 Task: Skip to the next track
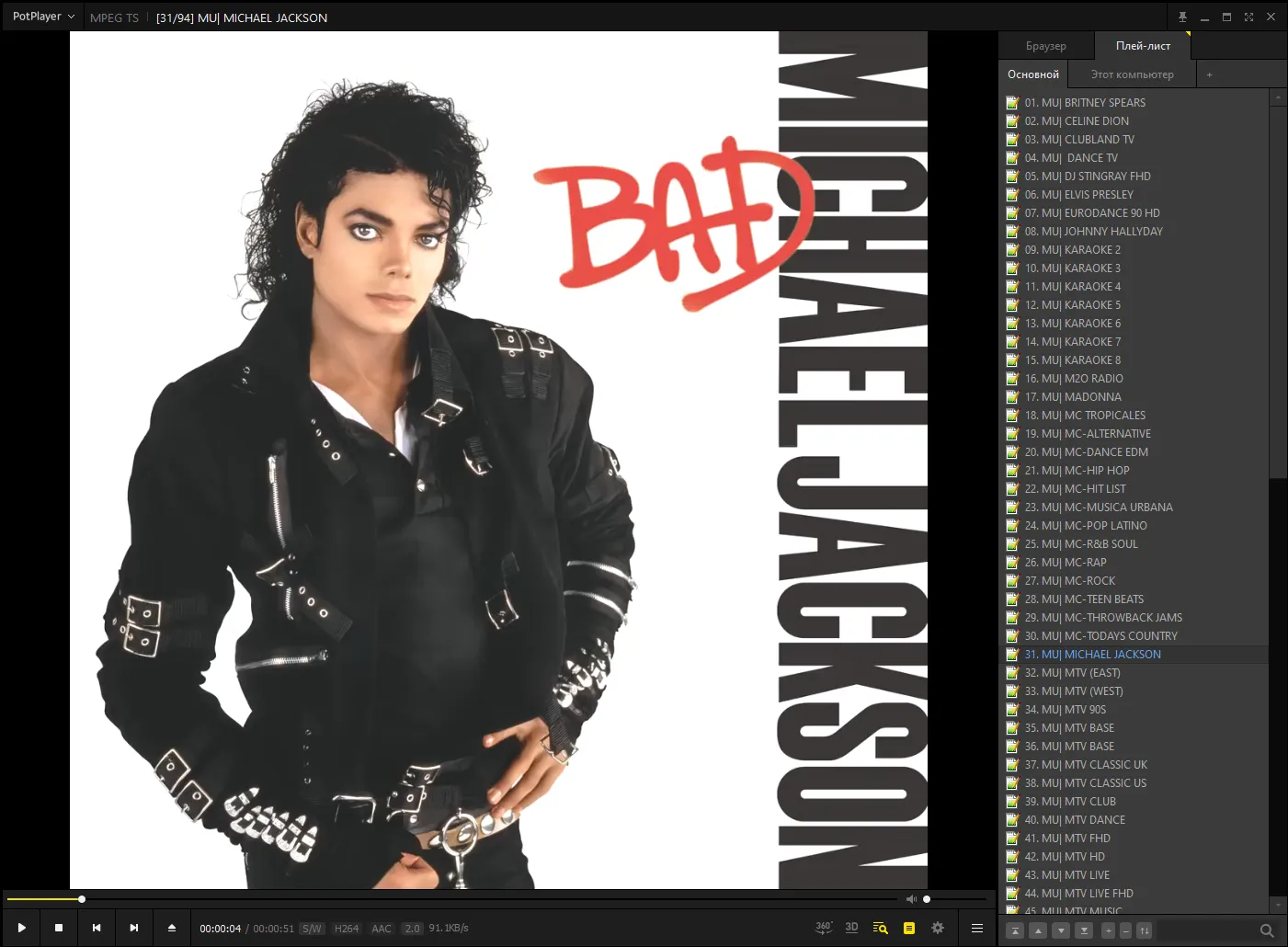(x=134, y=928)
